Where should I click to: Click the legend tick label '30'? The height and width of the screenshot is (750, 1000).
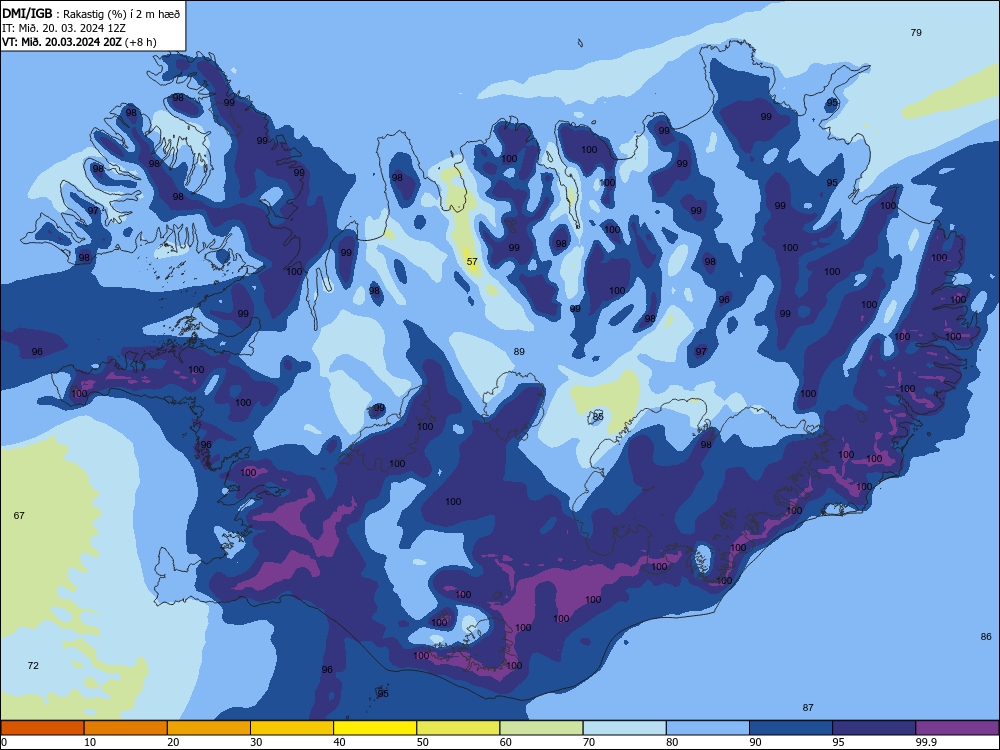256,742
